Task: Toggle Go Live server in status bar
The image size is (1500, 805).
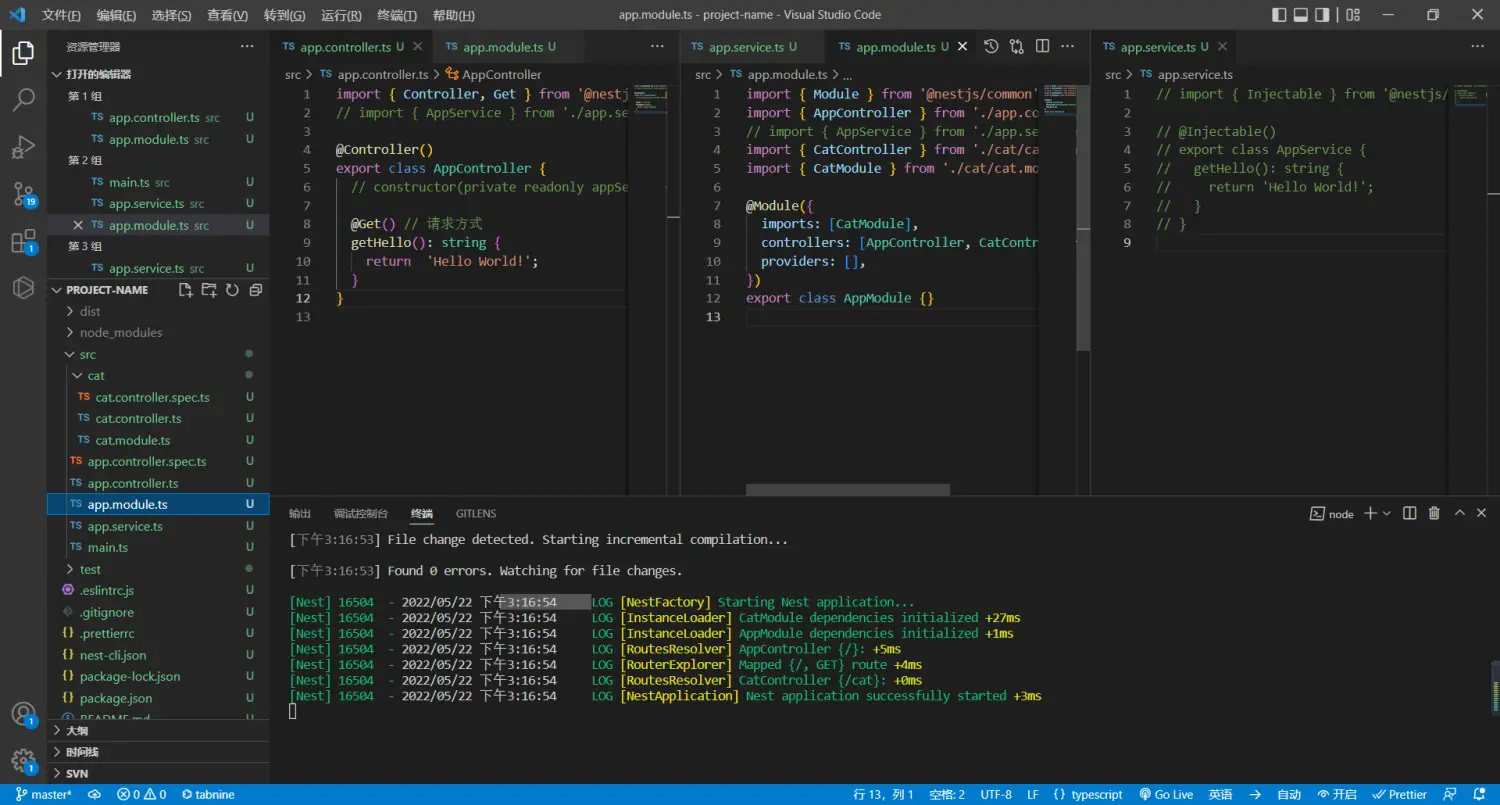Action: 1166,795
